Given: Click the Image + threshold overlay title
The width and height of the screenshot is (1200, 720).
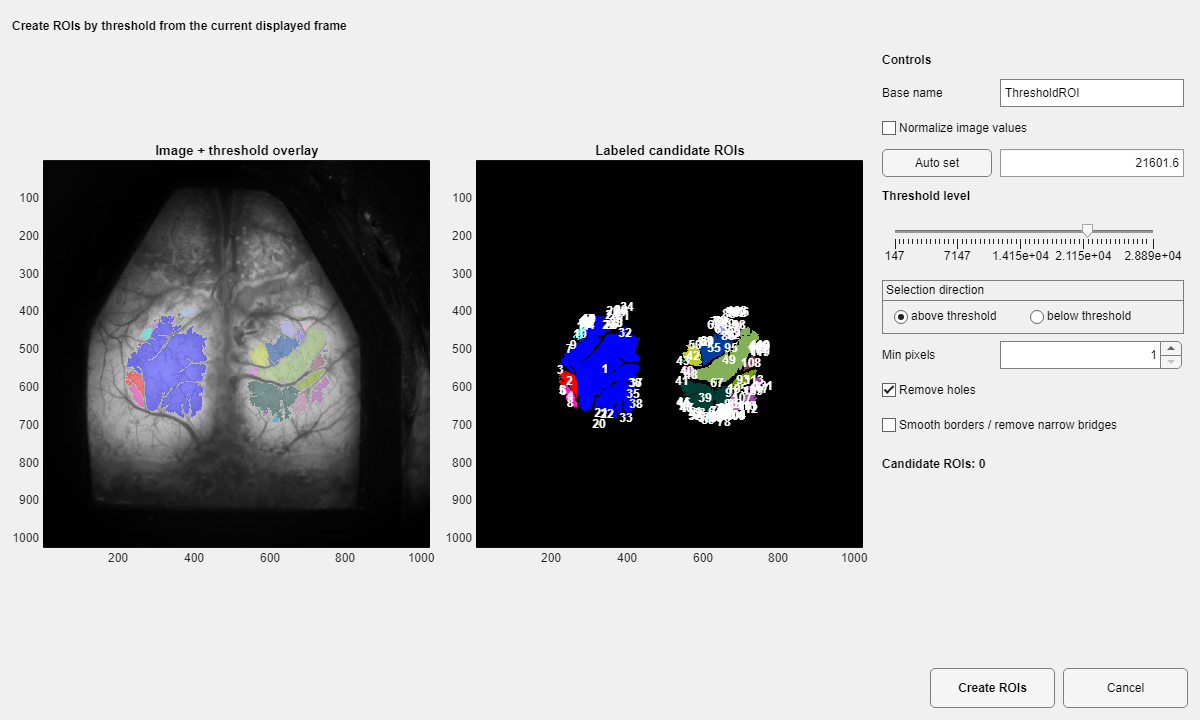Looking at the screenshot, I should click(x=237, y=151).
